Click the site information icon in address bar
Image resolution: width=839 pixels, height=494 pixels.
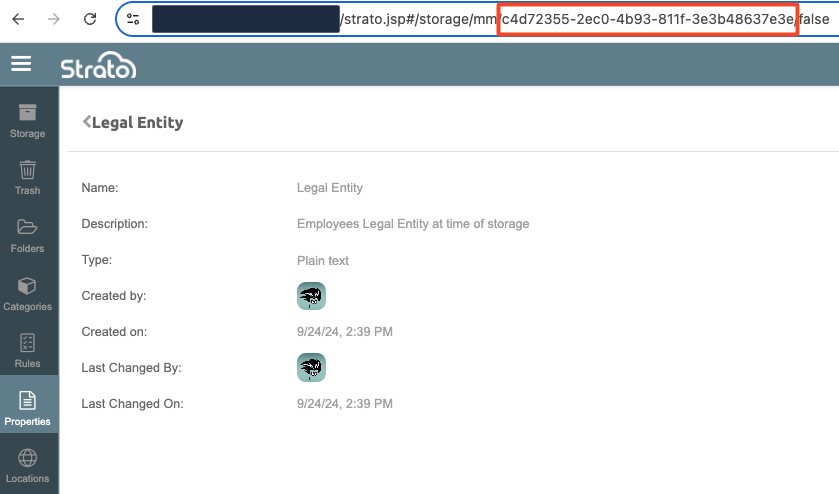(x=133, y=19)
